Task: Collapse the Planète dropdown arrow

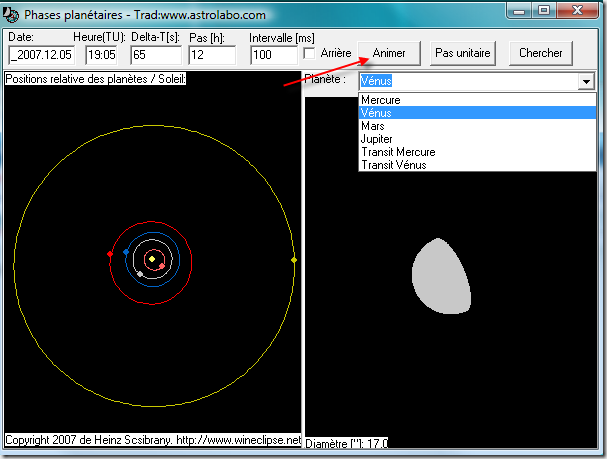Action: [586, 82]
